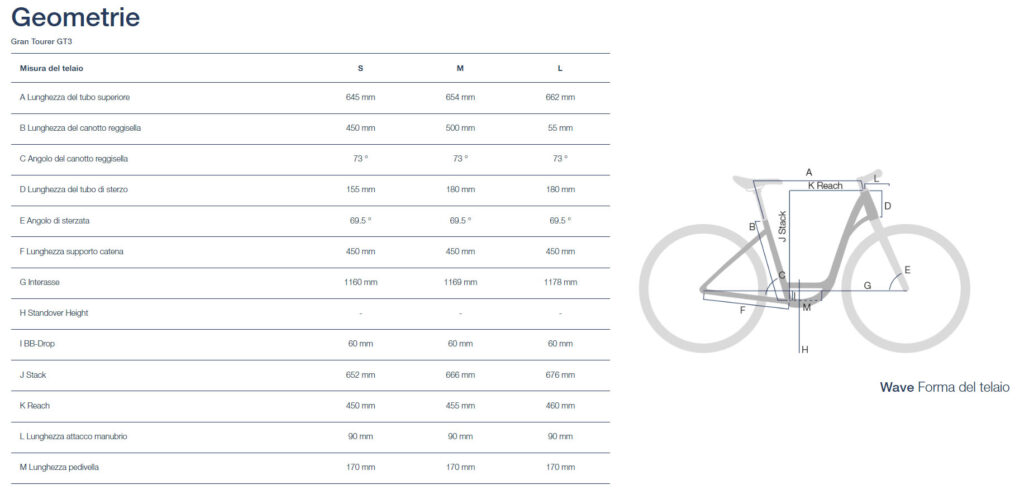The image size is (1024, 499).
Task: Select the H Standover Height row label
Action: (x=54, y=313)
